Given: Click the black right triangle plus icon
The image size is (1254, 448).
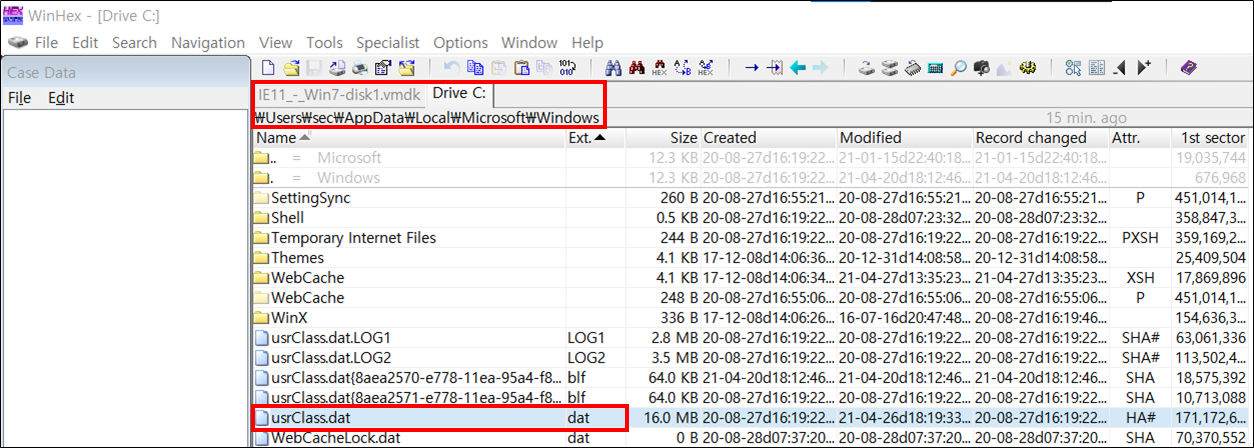Looking at the screenshot, I should click(1144, 68).
